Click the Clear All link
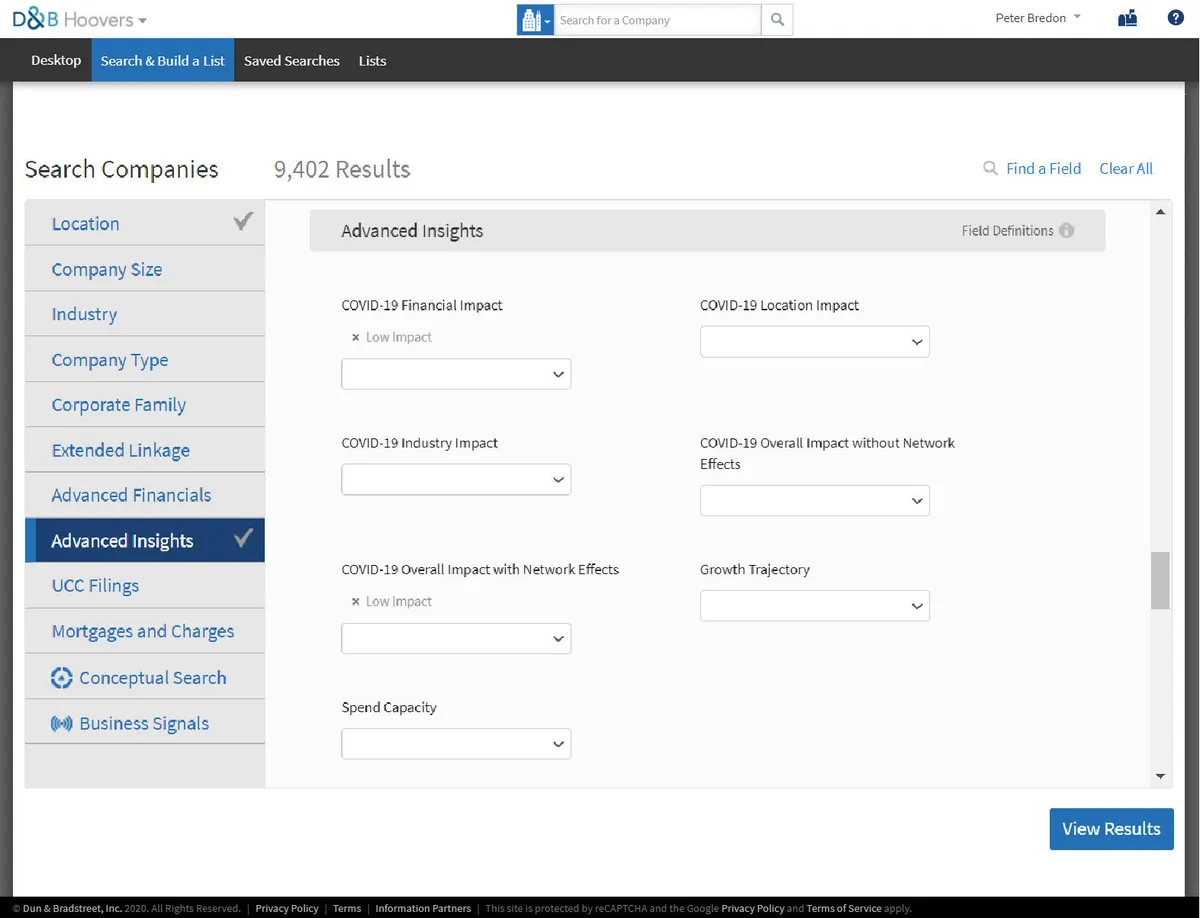This screenshot has height=918, width=1200. click(x=1126, y=169)
